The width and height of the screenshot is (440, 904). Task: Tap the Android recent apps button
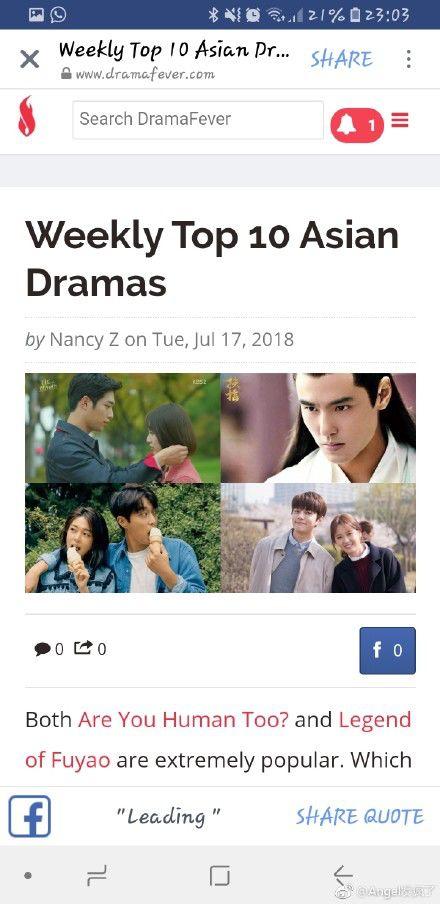click(x=96, y=876)
